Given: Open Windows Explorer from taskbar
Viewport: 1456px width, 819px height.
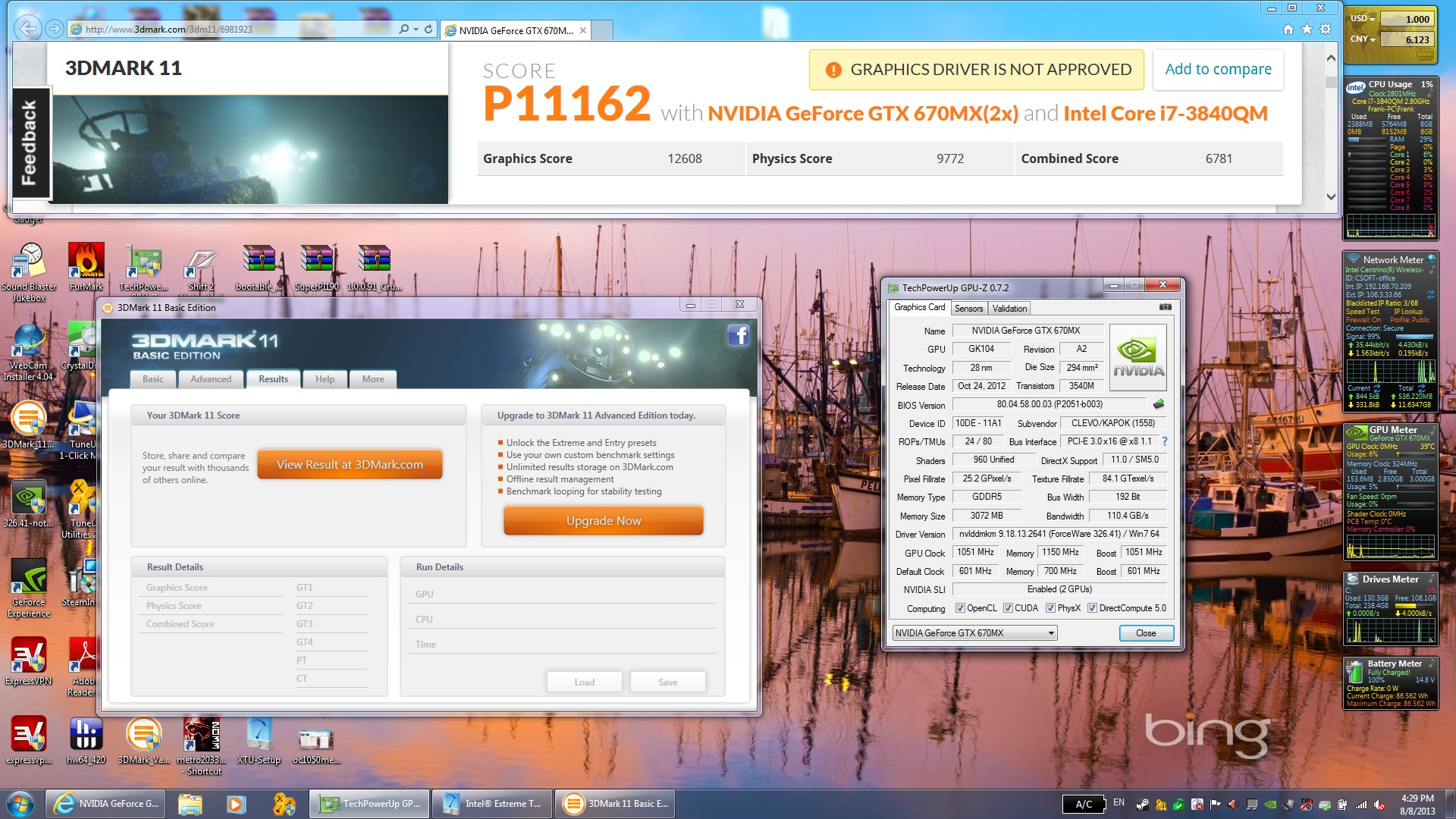Looking at the screenshot, I should tap(190, 804).
